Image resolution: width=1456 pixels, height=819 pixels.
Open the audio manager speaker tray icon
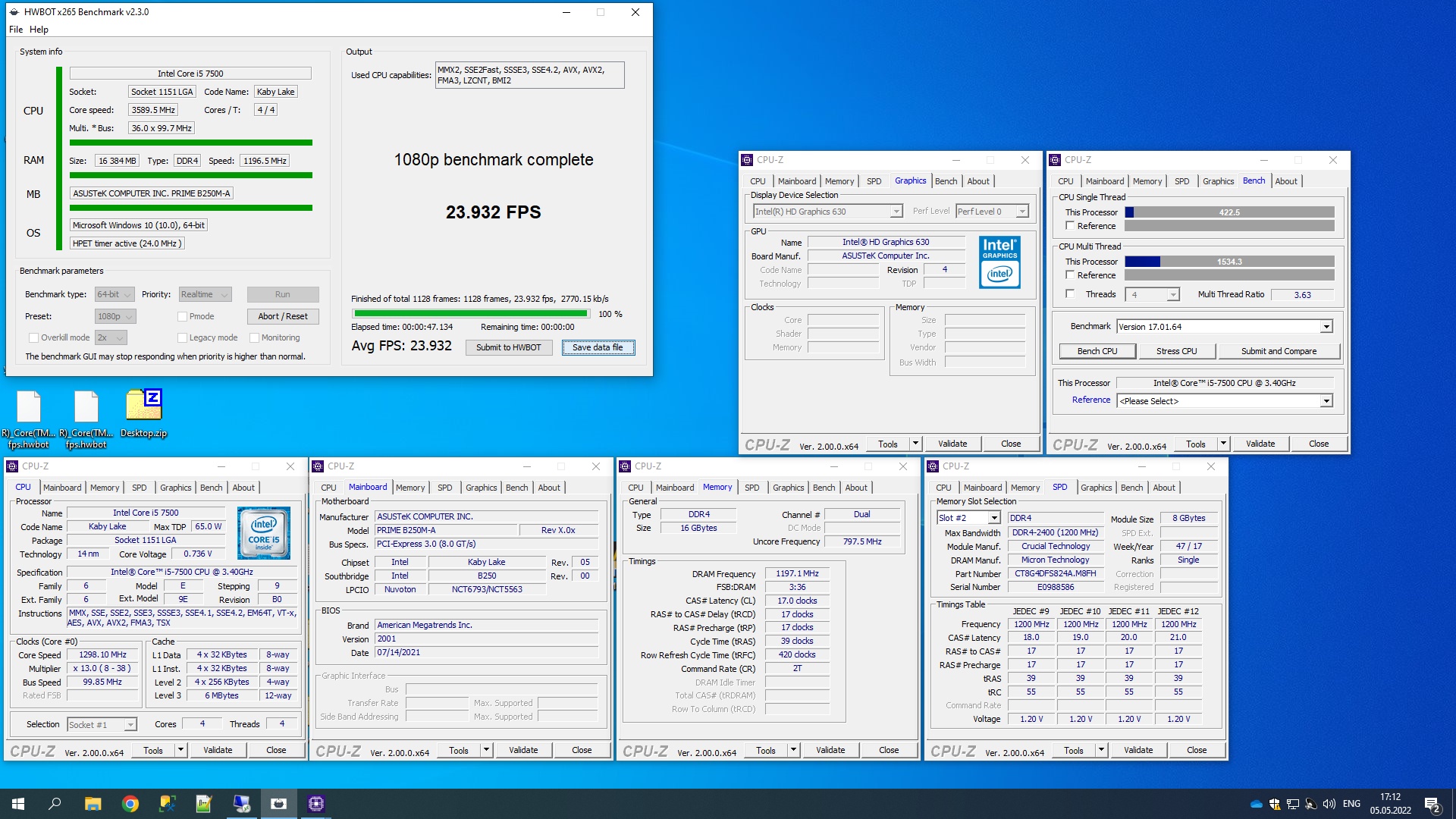pyautogui.click(x=1311, y=804)
